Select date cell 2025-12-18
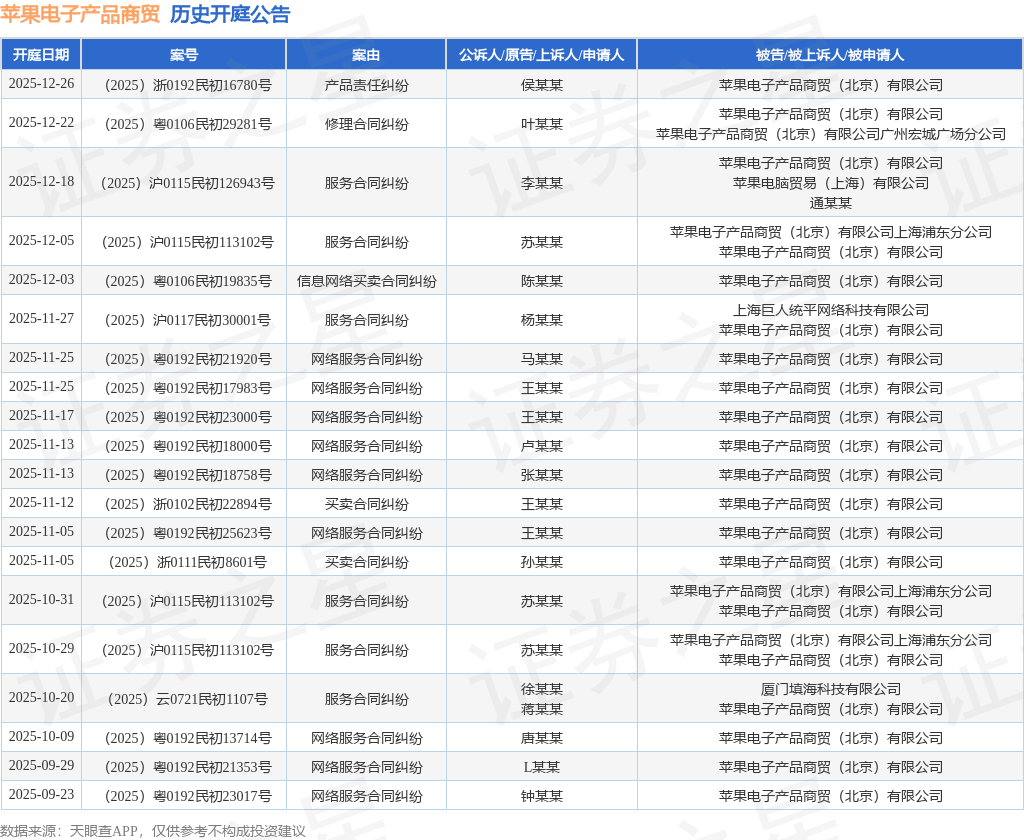Screen dimensions: 1024x840 (41, 182)
